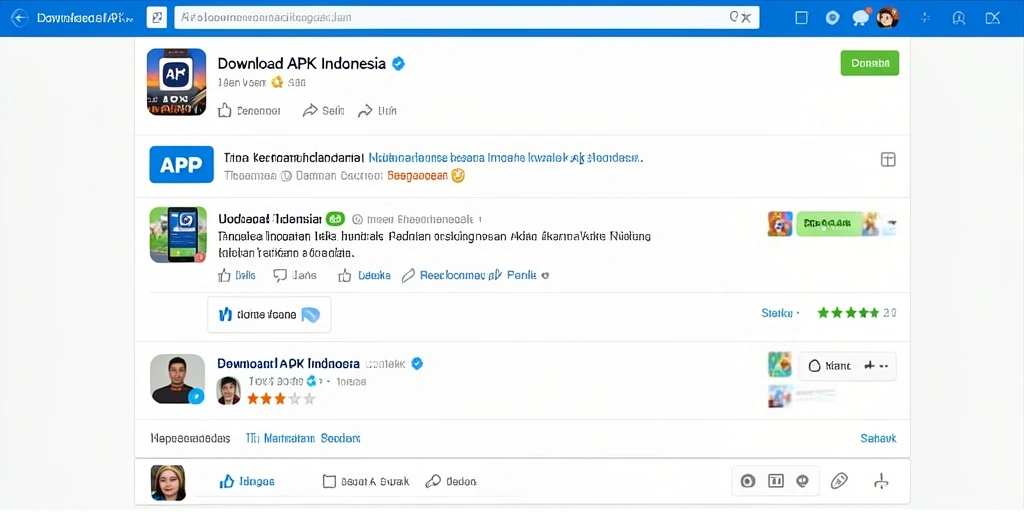The image size is (1024, 512).
Task: Click the thumbs-up 'Dells' action under the post
Action: point(236,276)
